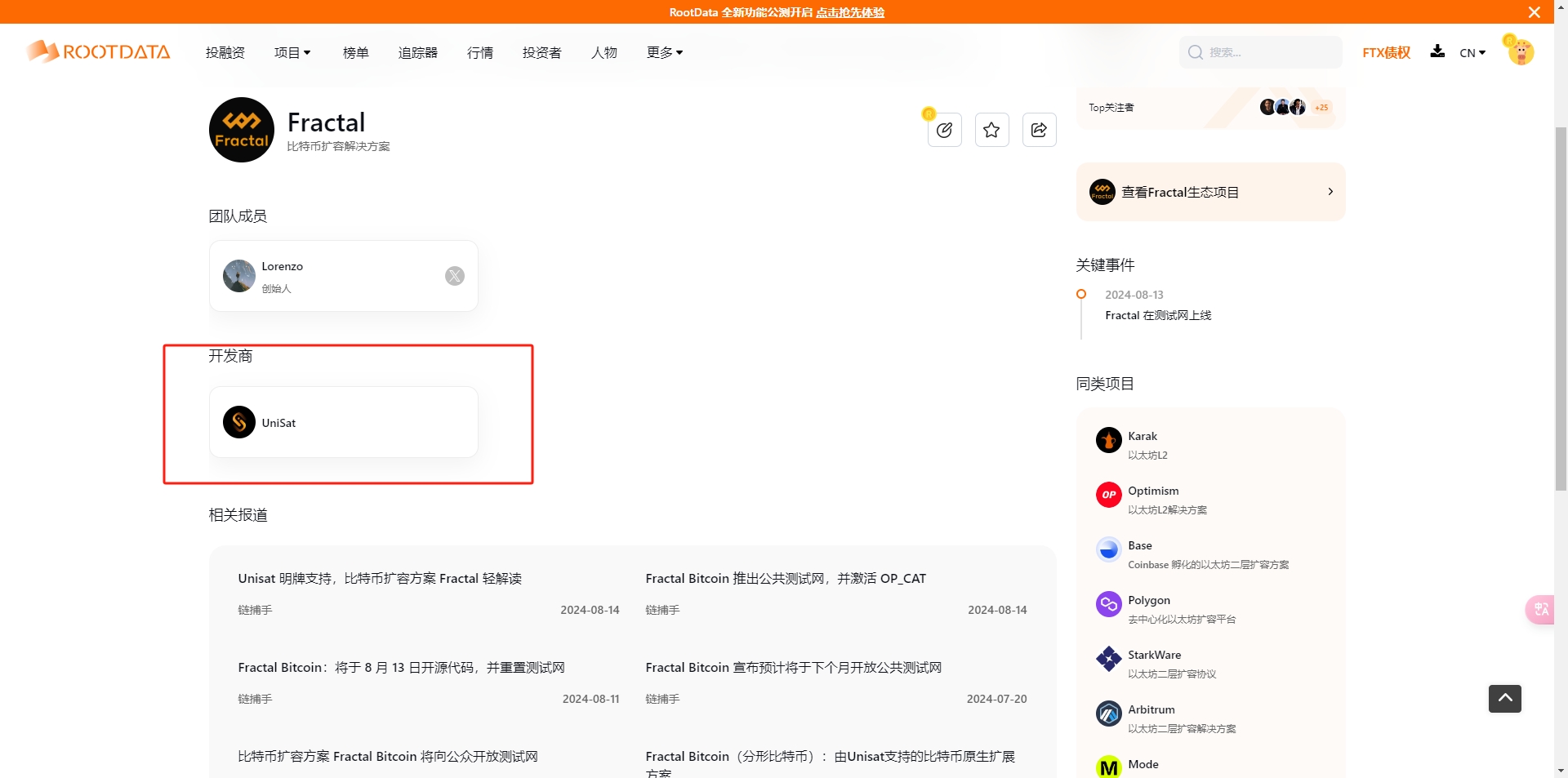Expand the 更多 dropdown menu
1568x778 pixels.
(x=665, y=52)
